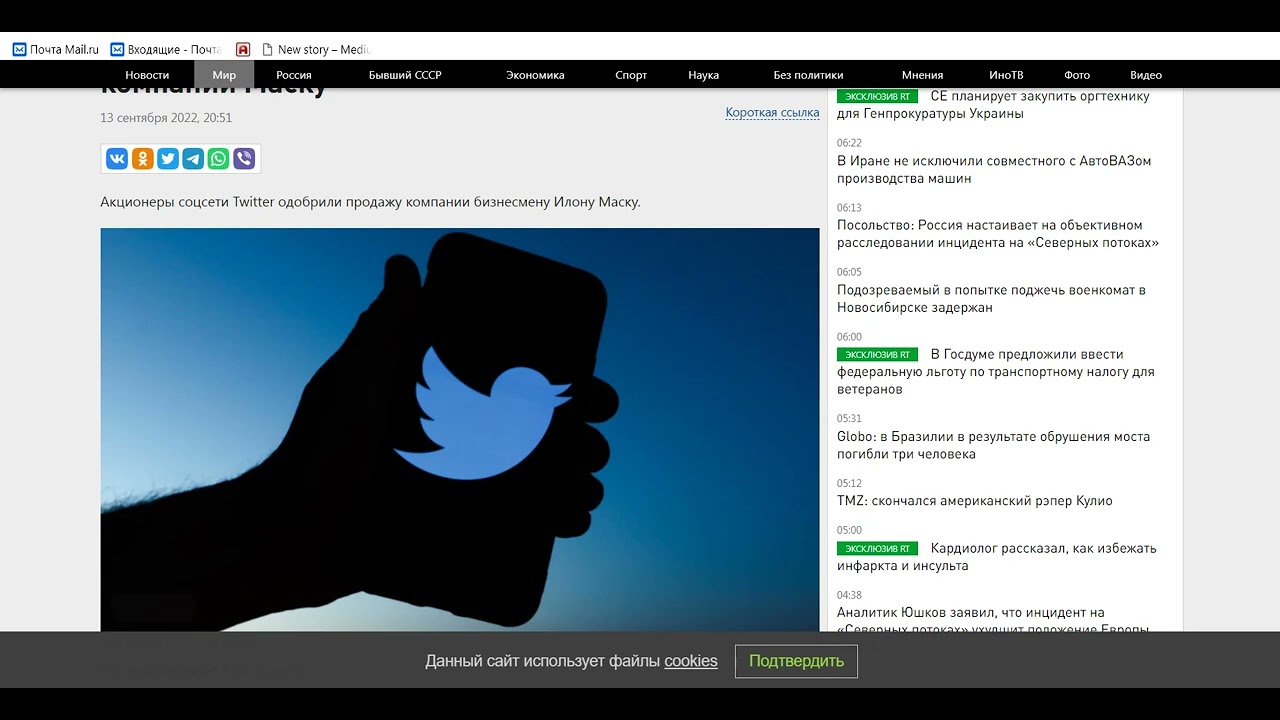
Task: Click article lead text about Акционеры Twitter
Action: (370, 202)
